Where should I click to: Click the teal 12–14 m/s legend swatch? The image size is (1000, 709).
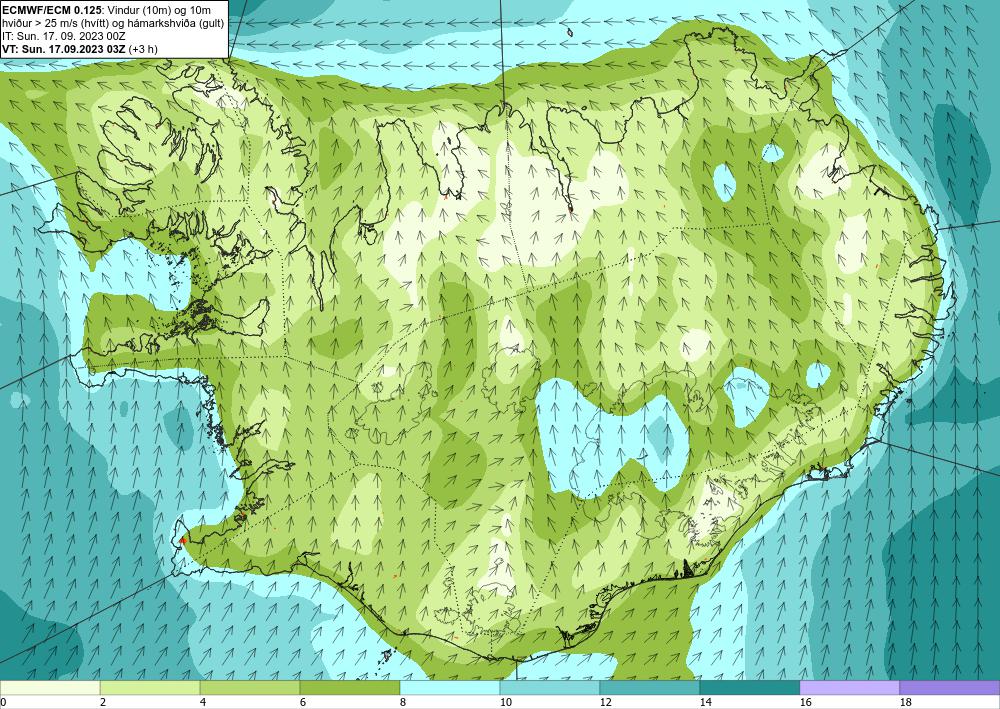point(650,687)
